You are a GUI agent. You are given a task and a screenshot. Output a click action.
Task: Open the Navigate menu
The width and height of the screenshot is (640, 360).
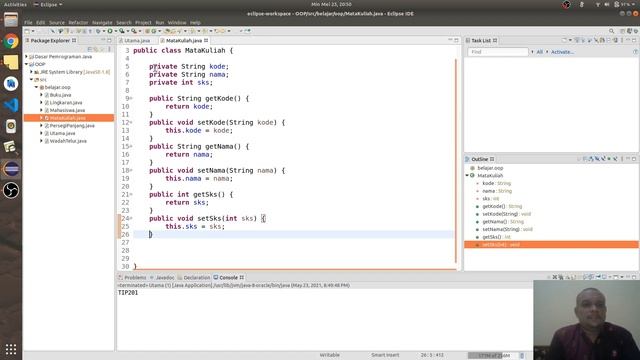[102, 22]
